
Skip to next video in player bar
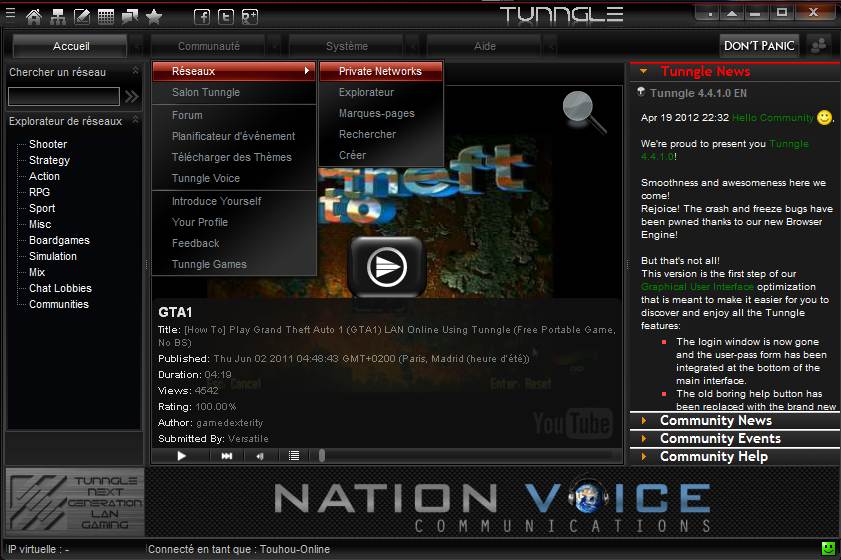point(227,456)
